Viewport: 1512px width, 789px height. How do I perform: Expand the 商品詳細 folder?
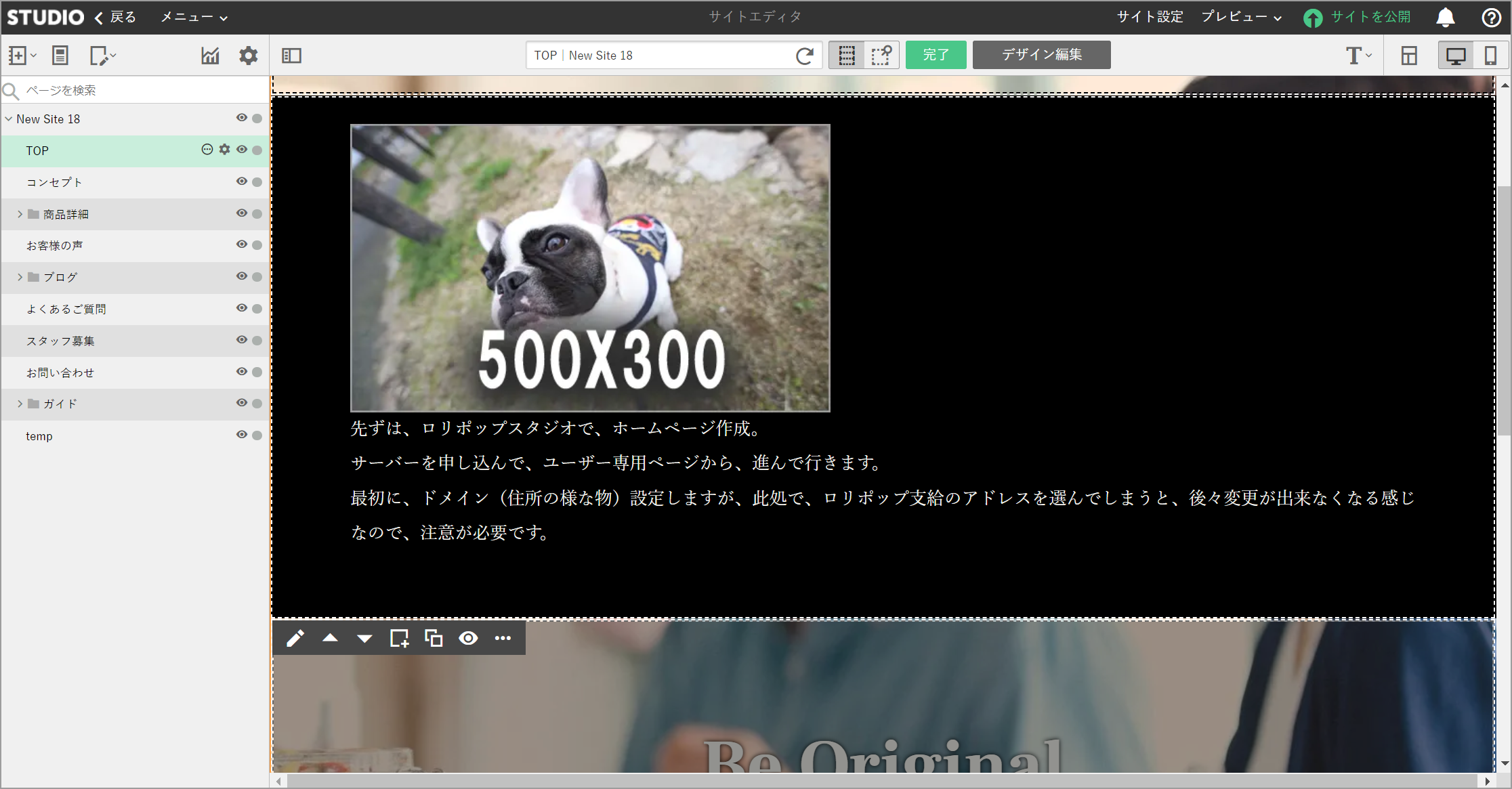pyautogui.click(x=20, y=214)
